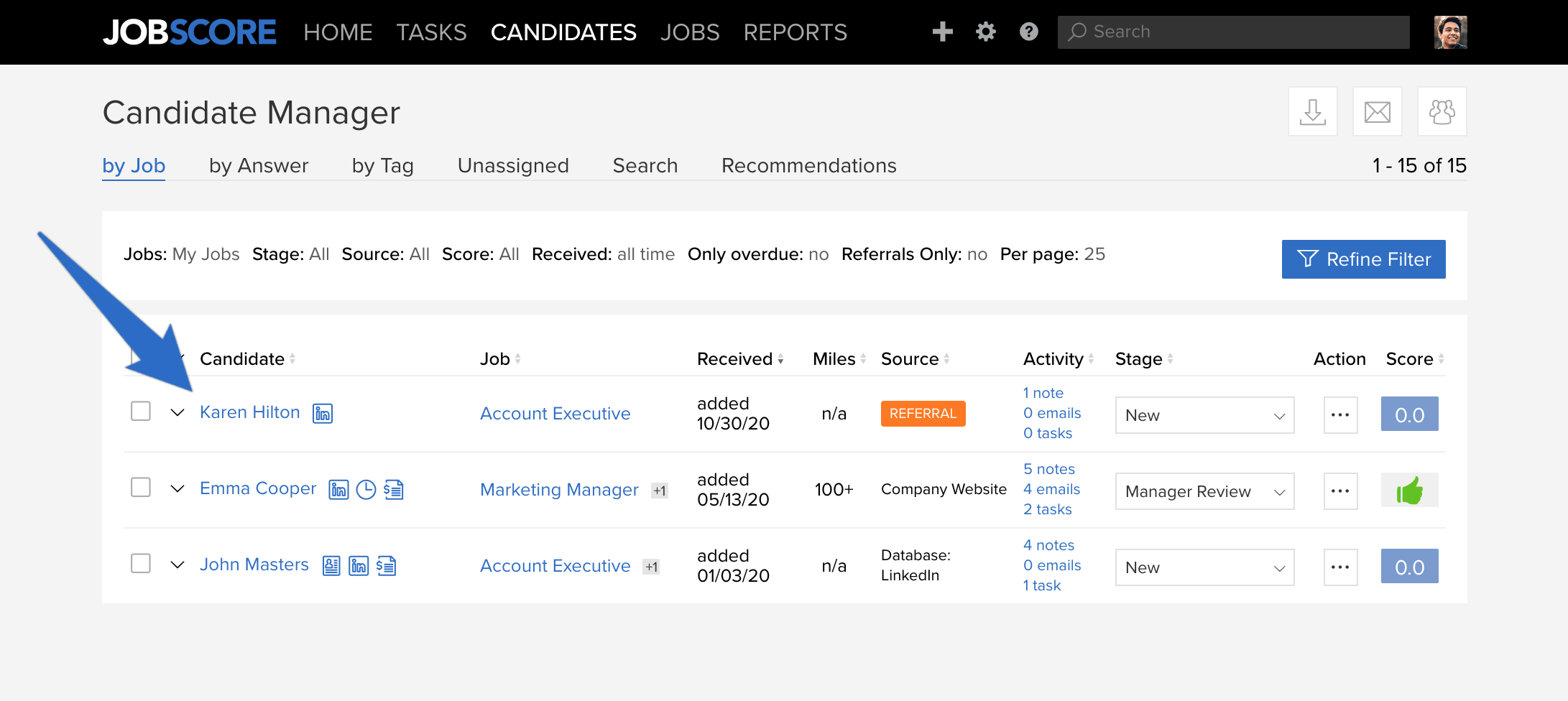Open Emma Cooper candidate link
1568x701 pixels.
pyautogui.click(x=258, y=488)
